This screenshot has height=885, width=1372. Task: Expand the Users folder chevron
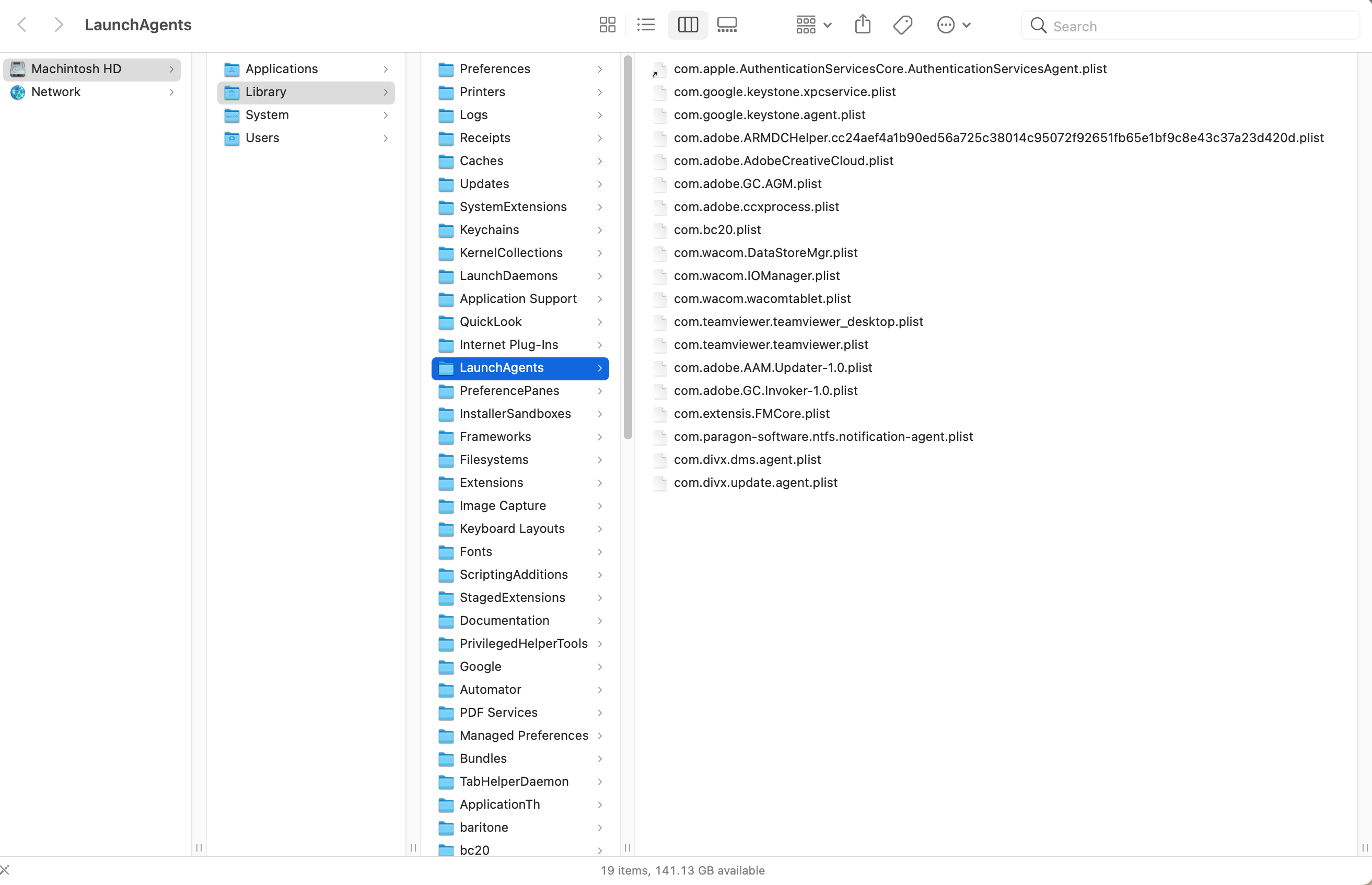coord(386,138)
